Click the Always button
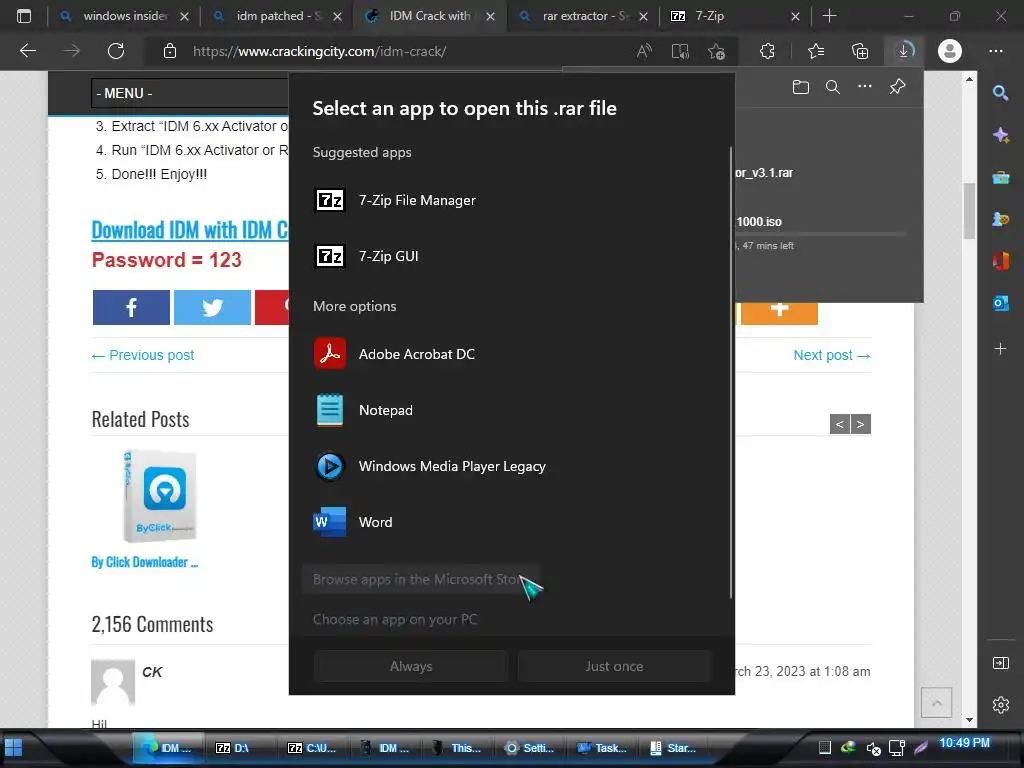The height and width of the screenshot is (768, 1024). click(x=411, y=666)
